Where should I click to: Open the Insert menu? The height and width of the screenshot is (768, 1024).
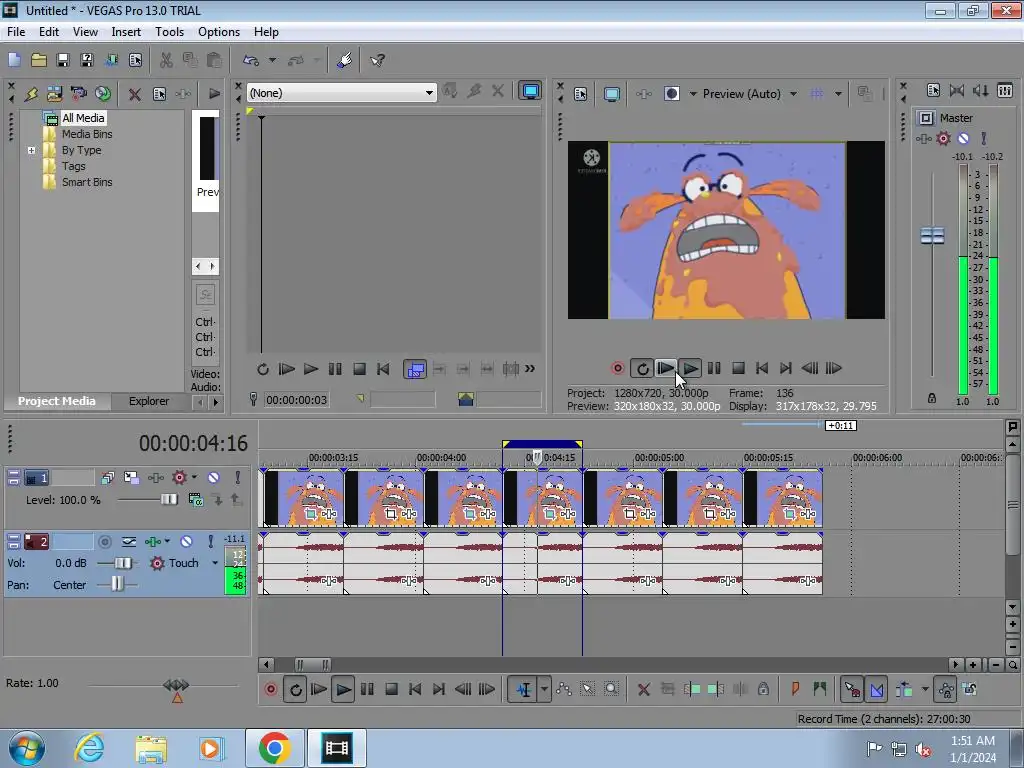coord(126,31)
